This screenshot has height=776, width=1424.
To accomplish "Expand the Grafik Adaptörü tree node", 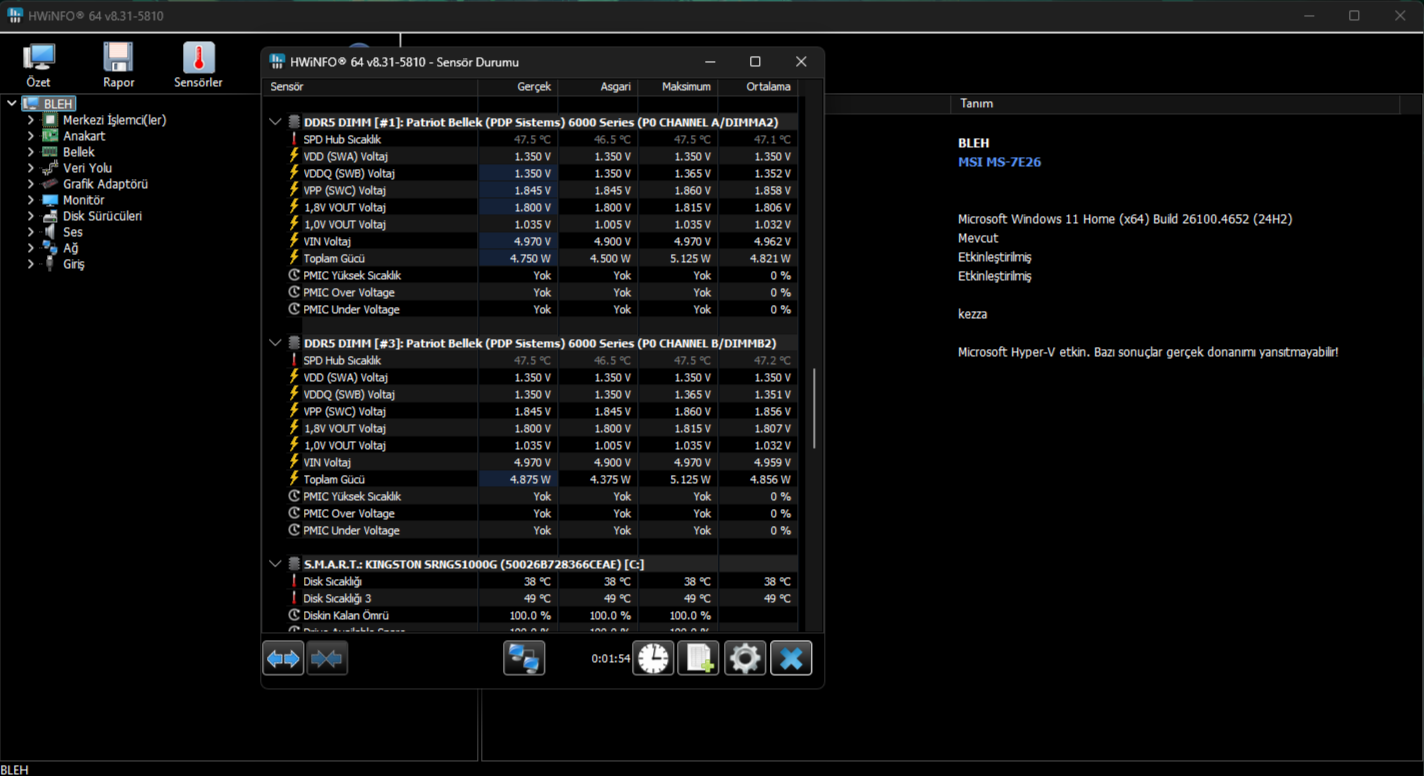I will coord(30,184).
